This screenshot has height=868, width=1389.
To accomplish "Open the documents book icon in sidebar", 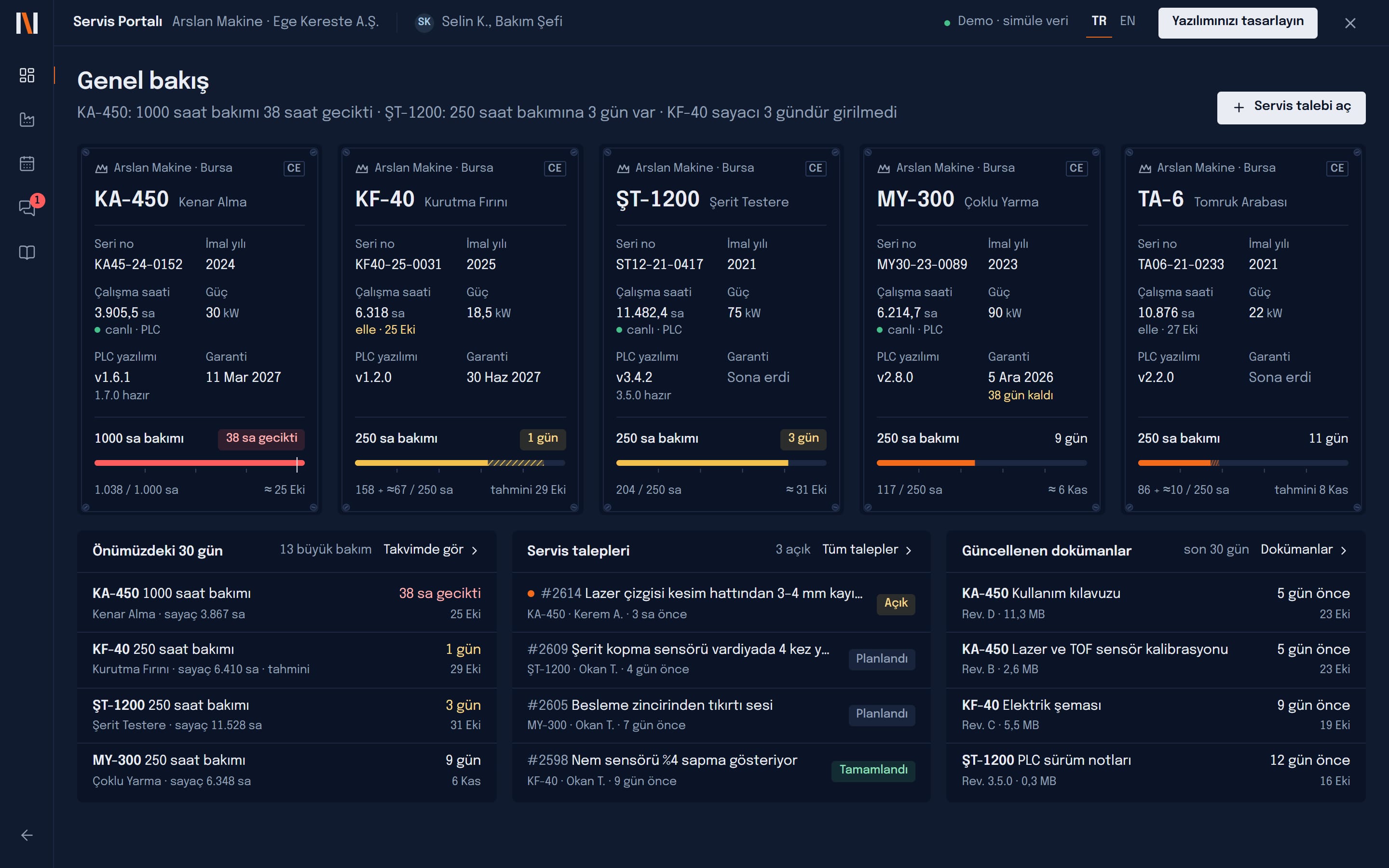I will [x=27, y=253].
